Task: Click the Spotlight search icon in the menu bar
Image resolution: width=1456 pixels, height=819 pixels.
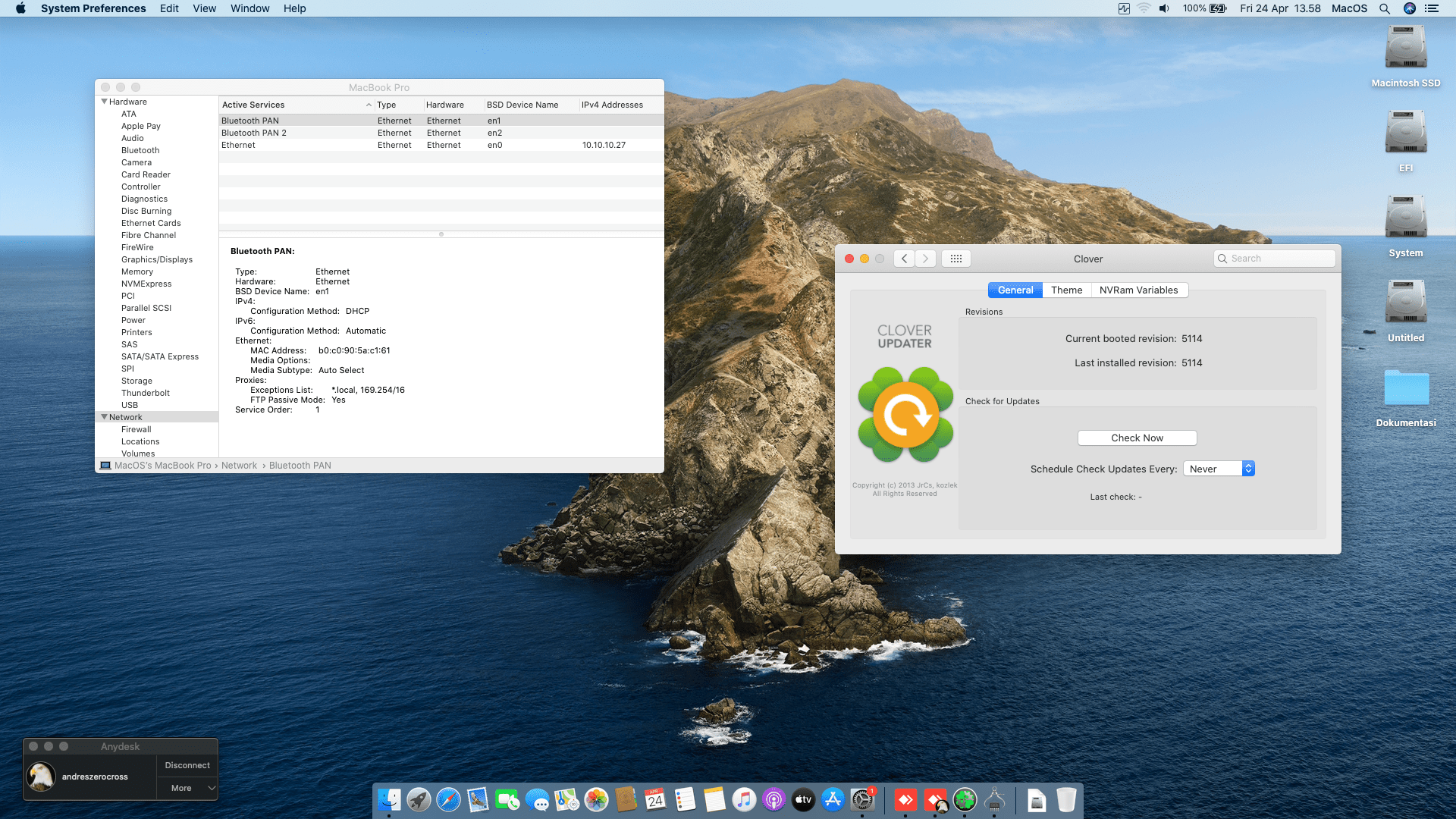Action: [x=1384, y=8]
